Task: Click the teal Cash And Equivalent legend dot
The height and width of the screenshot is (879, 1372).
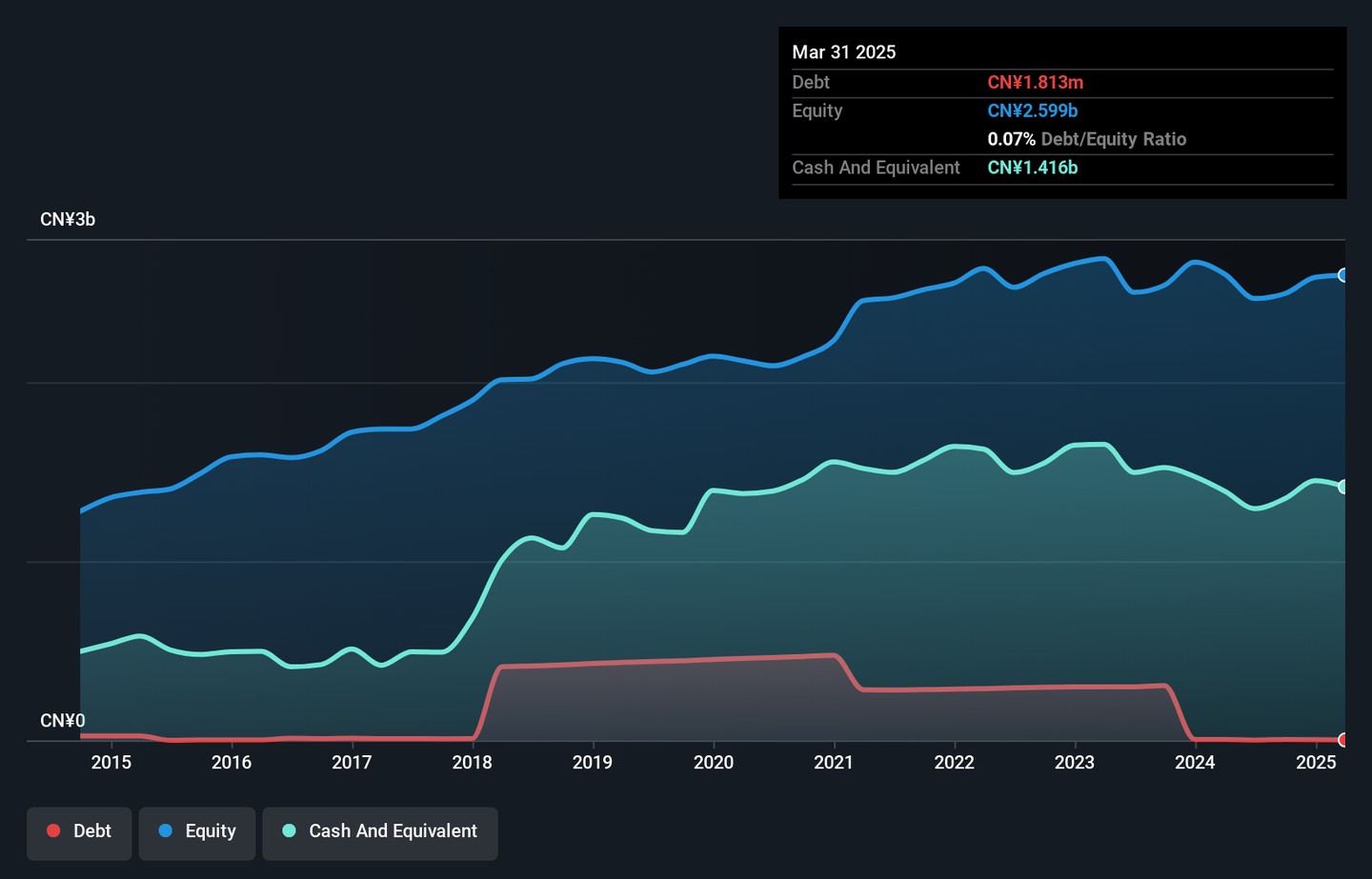Action: pos(290,830)
